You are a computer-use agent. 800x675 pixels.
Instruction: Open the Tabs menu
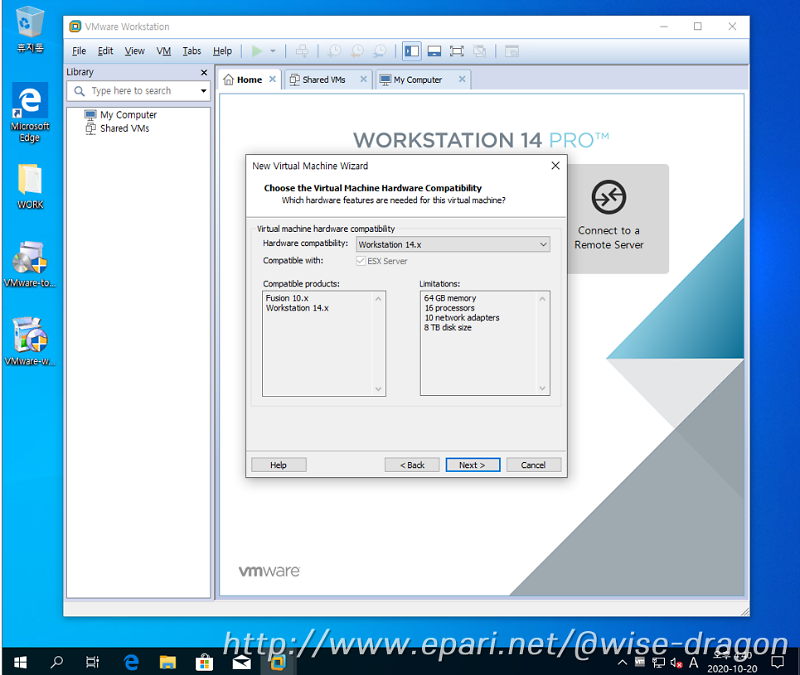click(x=192, y=51)
